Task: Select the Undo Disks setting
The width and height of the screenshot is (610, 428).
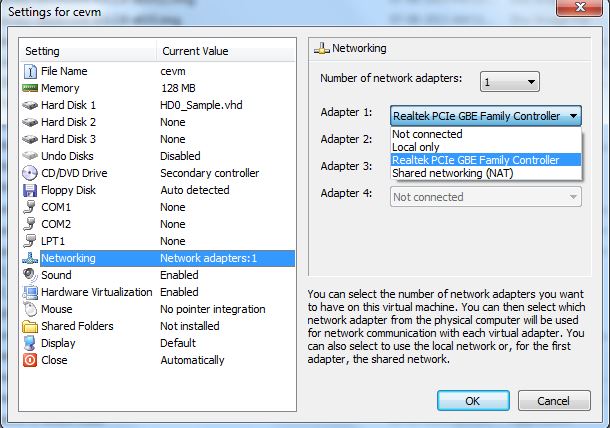Action: click(158, 156)
